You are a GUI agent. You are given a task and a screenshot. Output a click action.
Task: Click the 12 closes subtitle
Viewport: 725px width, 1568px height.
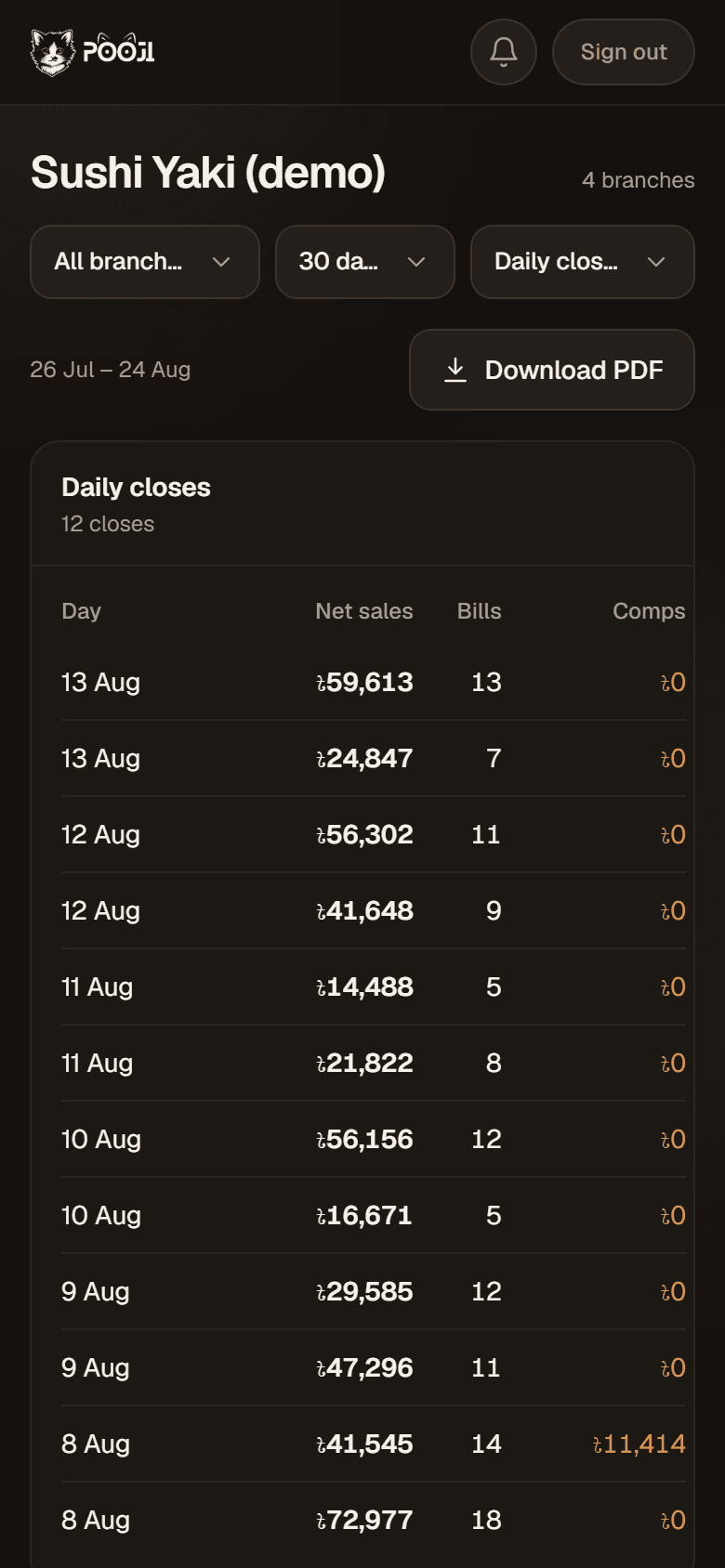(108, 524)
